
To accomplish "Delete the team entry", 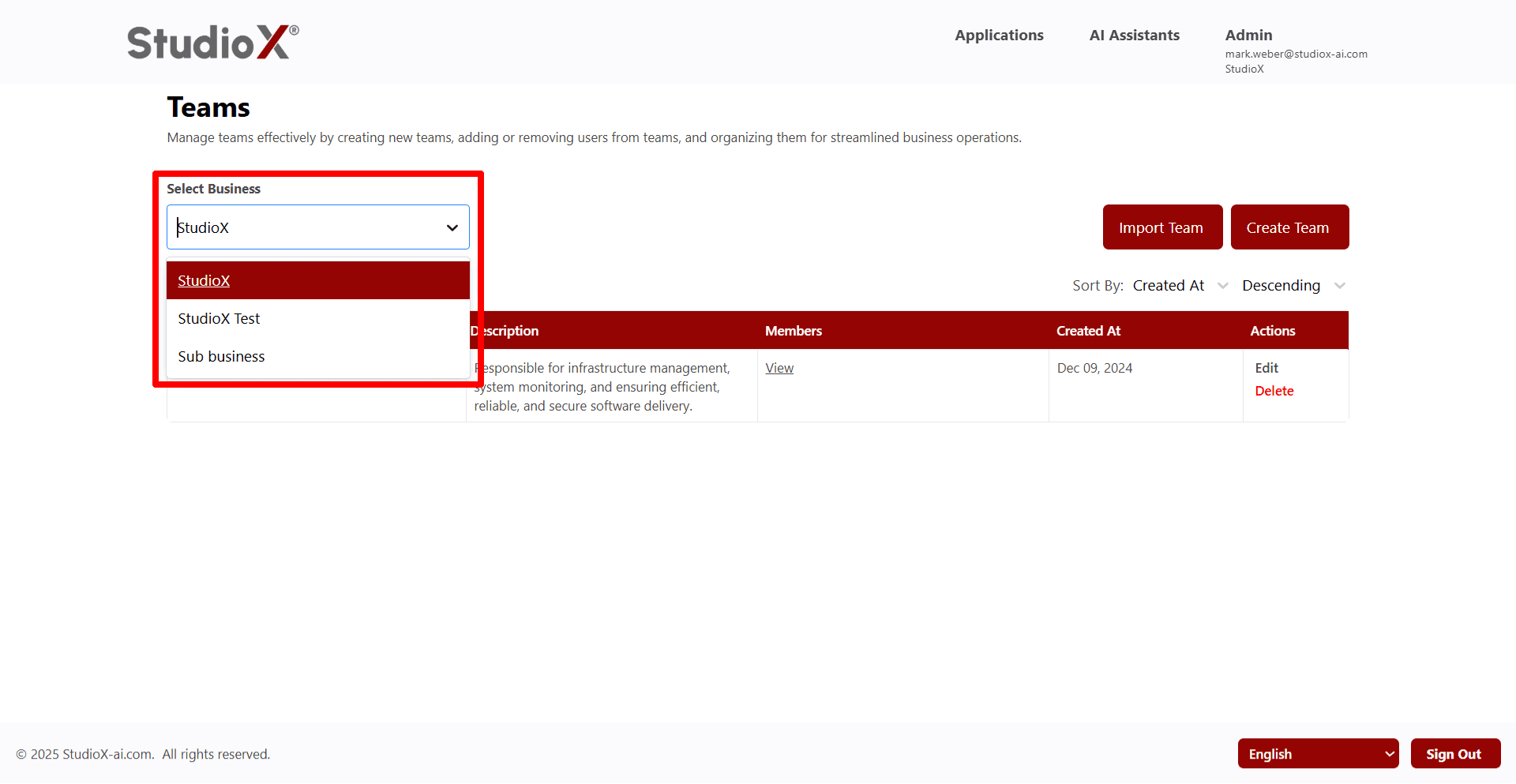I will click(x=1274, y=392).
